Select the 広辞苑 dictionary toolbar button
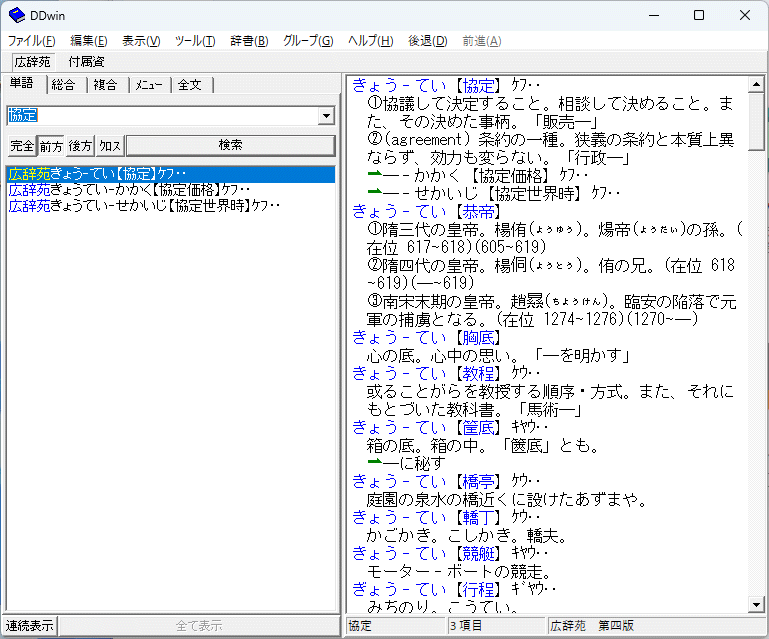The height and width of the screenshot is (639, 769). pos(32,62)
